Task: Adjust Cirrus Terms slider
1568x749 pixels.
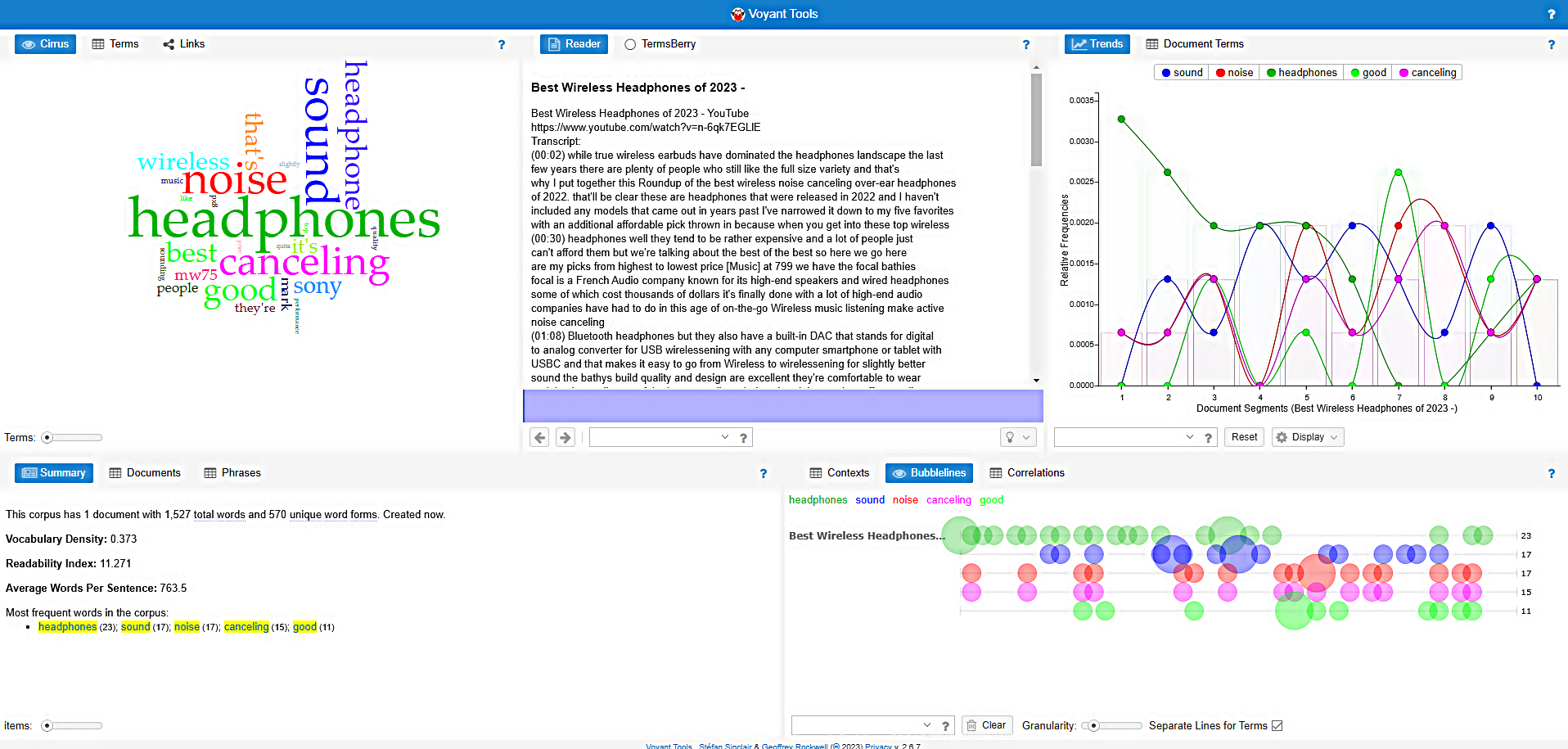Action: click(x=72, y=438)
